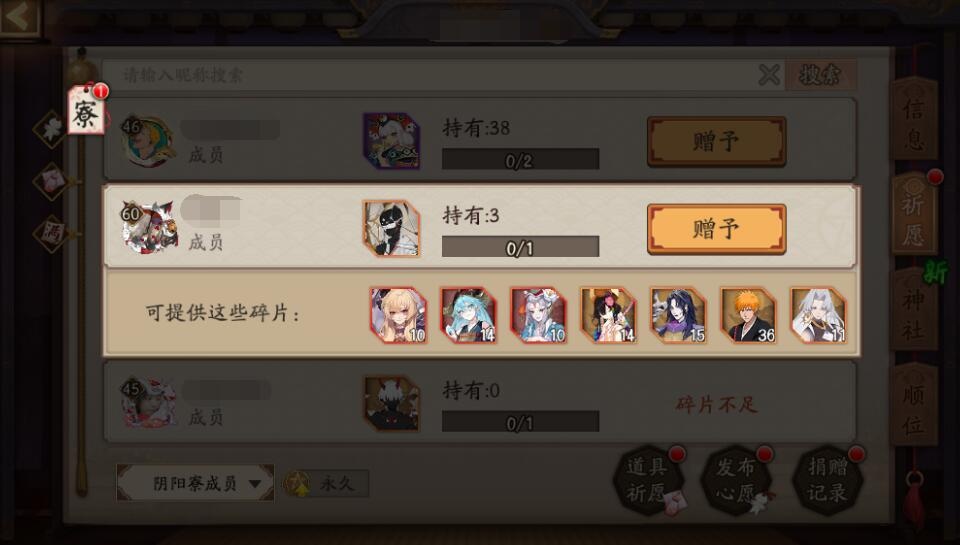Expand the 阴阳寮成员 dropdown

[195, 483]
